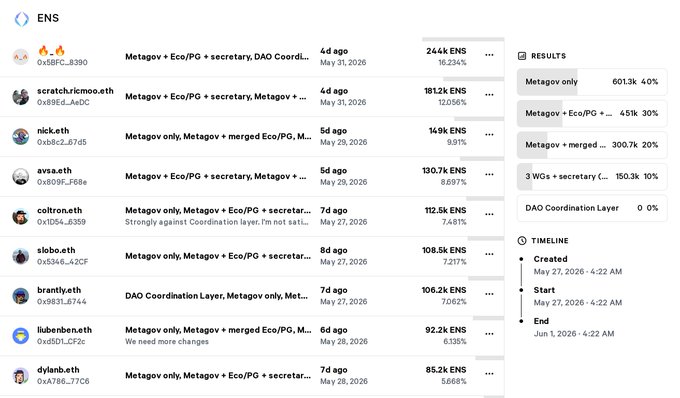The image size is (680, 398).
Task: Open more options for dylanb.eth vote
Action: tap(489, 374)
